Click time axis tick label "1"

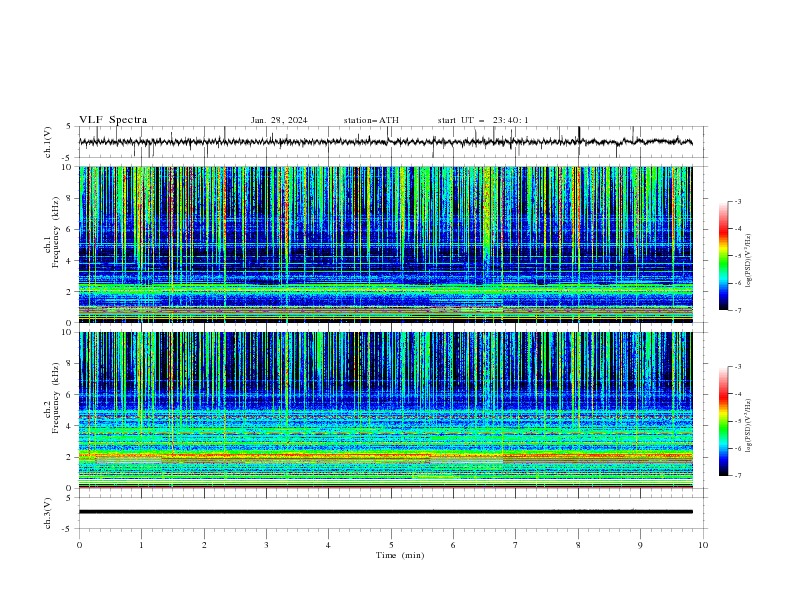pos(141,545)
